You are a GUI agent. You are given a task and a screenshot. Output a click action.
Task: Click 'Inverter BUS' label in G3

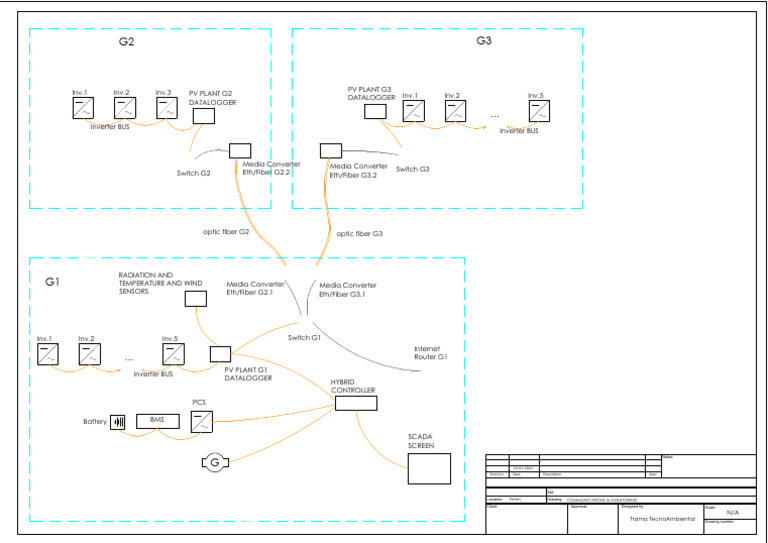click(x=519, y=131)
